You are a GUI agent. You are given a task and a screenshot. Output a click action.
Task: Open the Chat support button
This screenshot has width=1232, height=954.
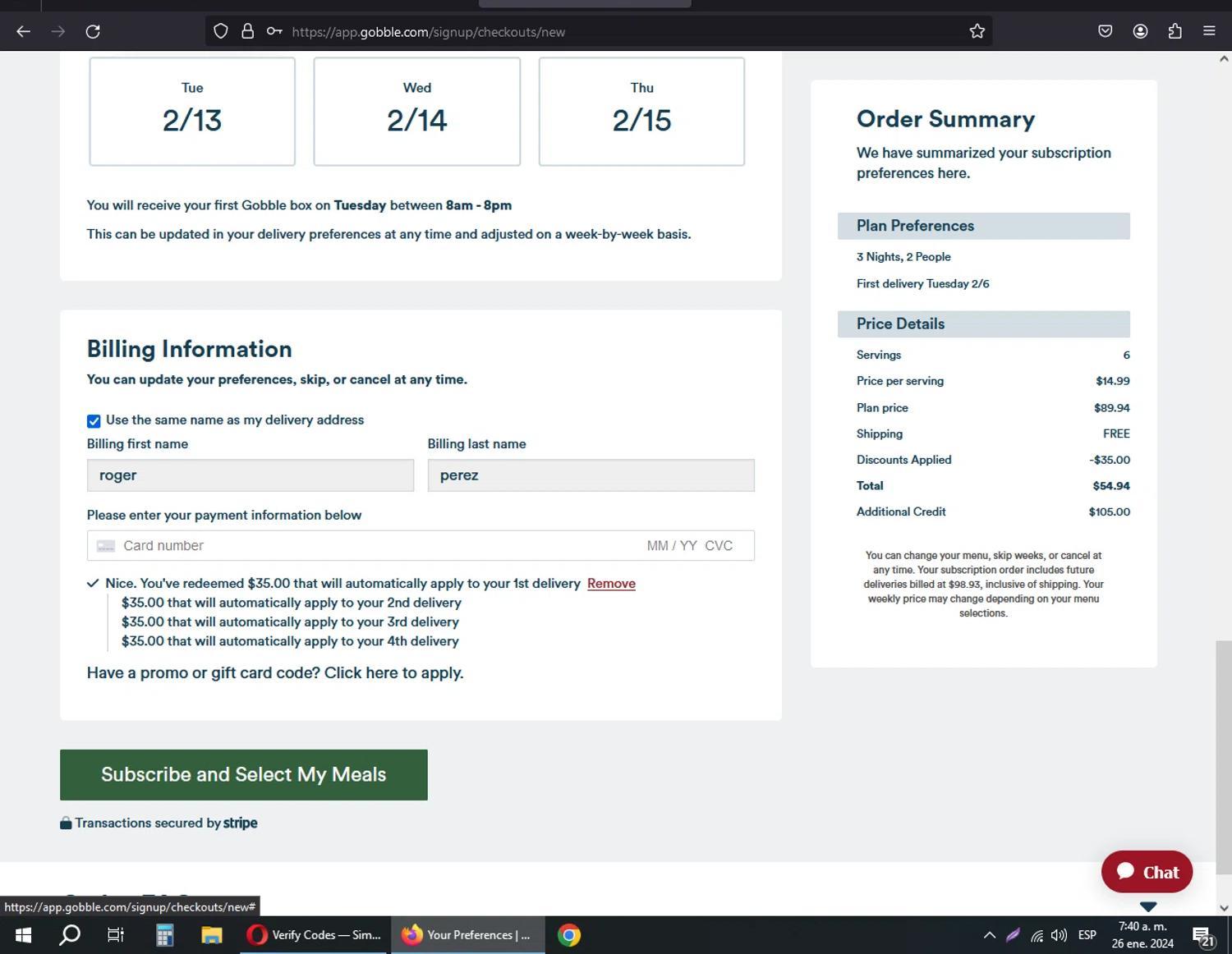click(1147, 872)
